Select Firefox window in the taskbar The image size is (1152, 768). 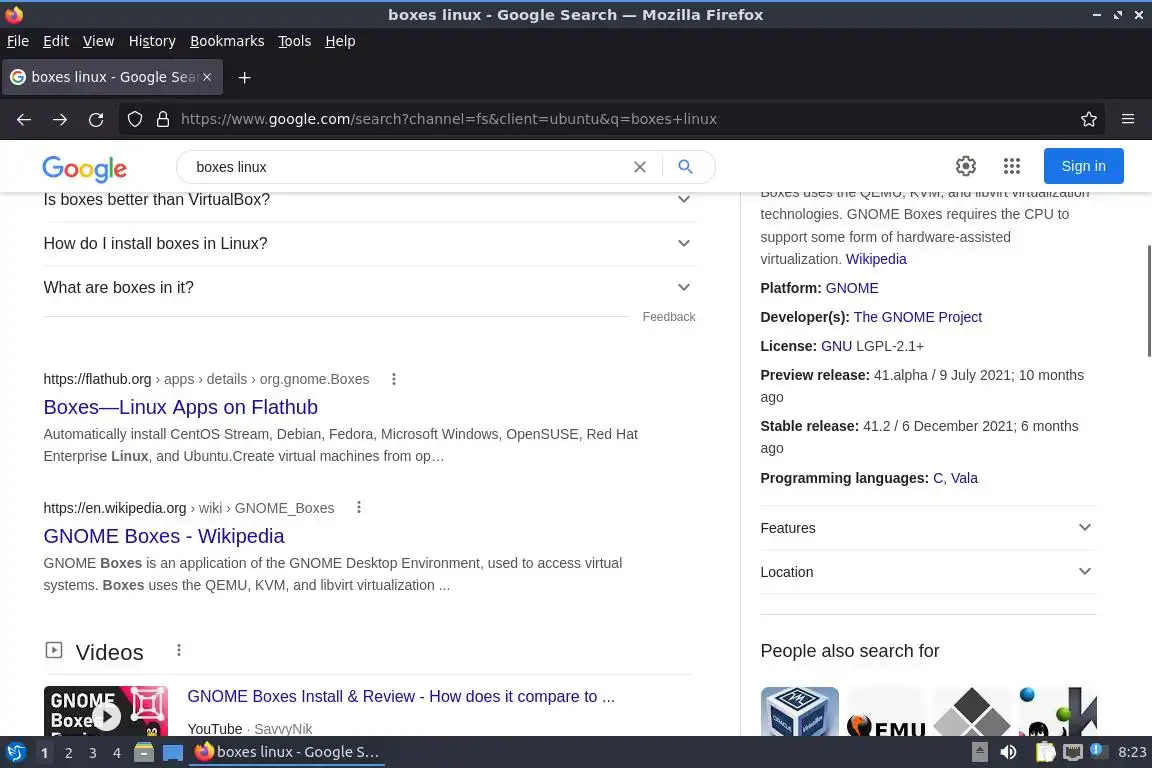pos(287,752)
